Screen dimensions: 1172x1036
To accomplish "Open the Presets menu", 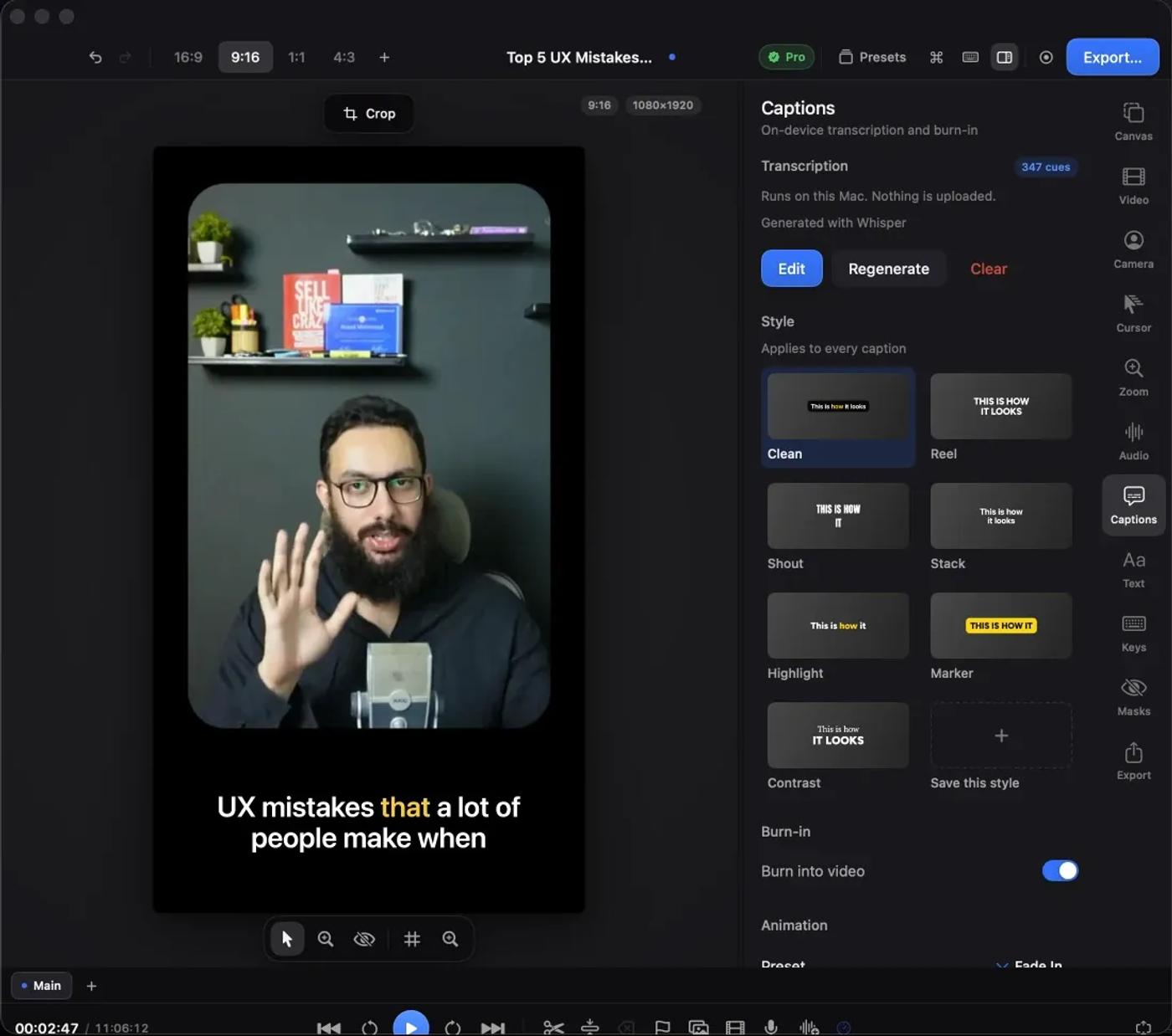I will 872,57.
